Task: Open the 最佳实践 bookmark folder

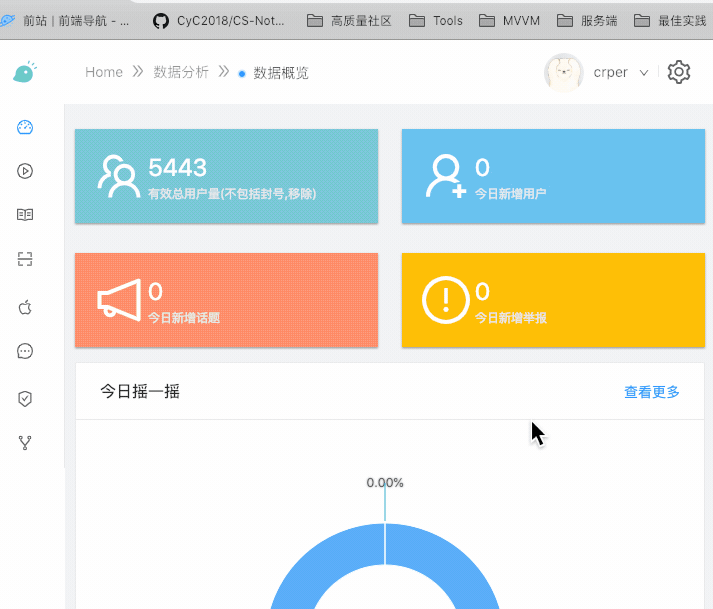Action: (670, 21)
